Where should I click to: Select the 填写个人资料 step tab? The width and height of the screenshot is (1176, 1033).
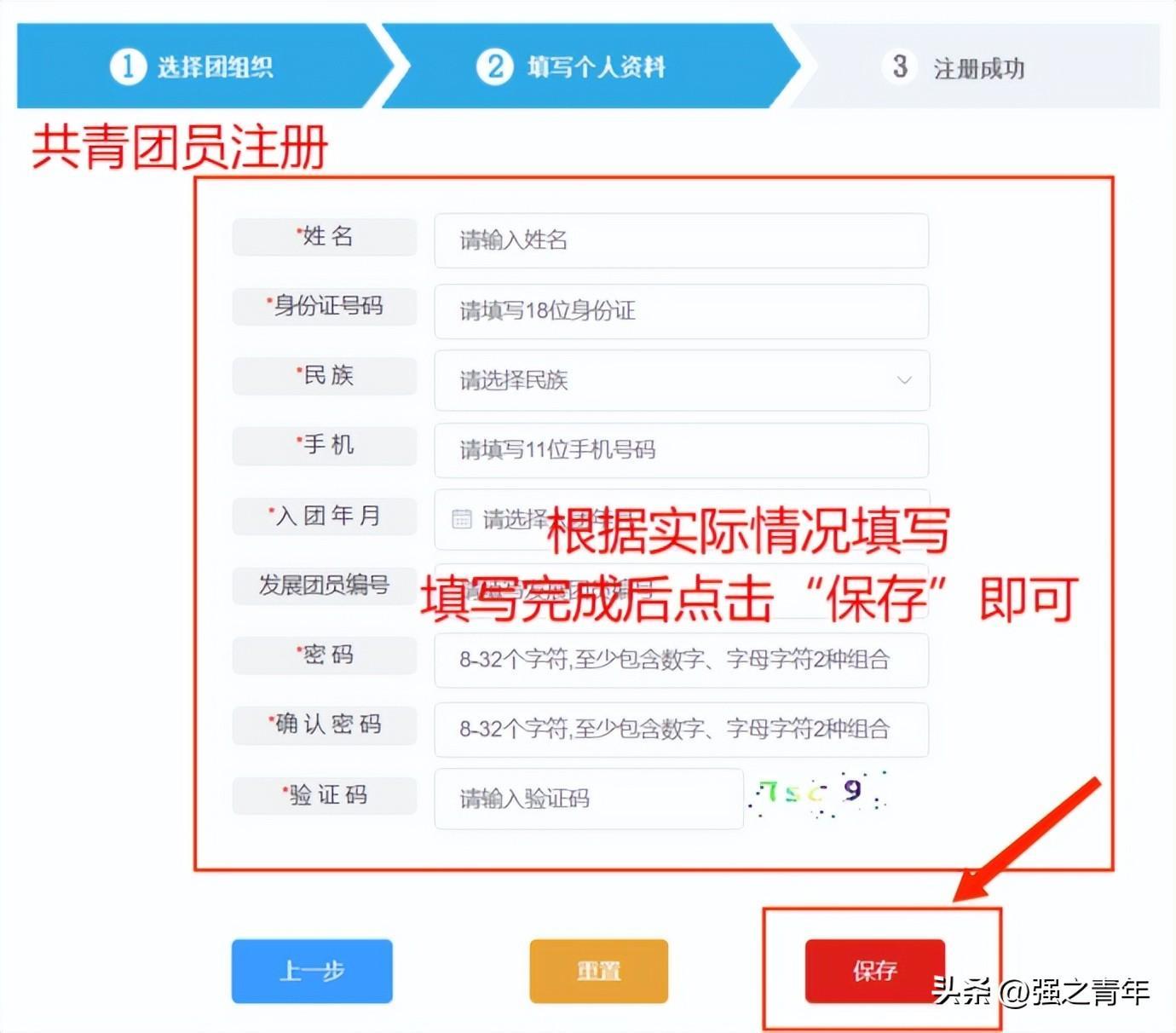tap(588, 66)
